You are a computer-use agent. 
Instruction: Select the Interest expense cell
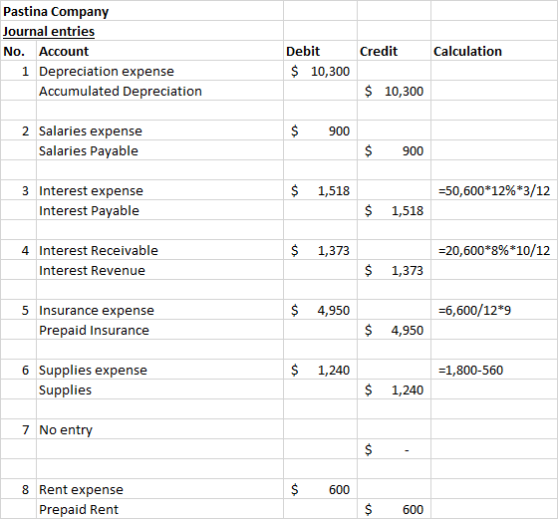[160, 190]
